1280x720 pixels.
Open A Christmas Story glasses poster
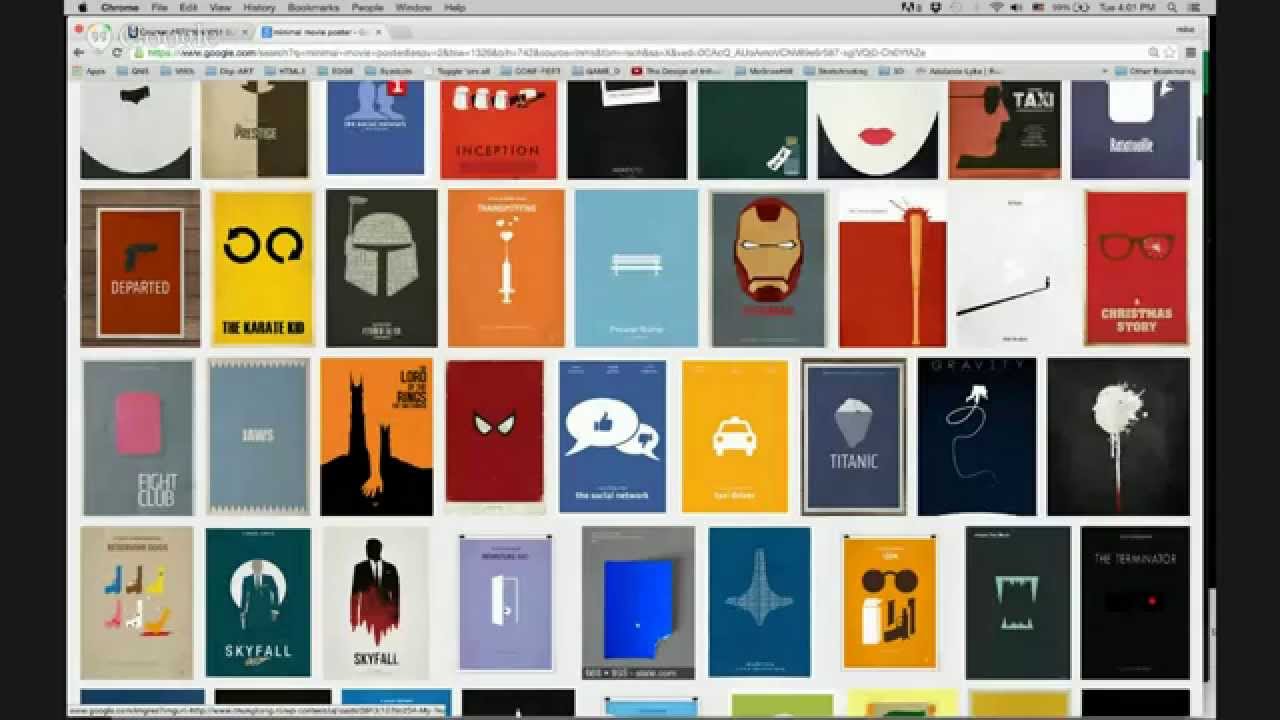tap(1136, 268)
